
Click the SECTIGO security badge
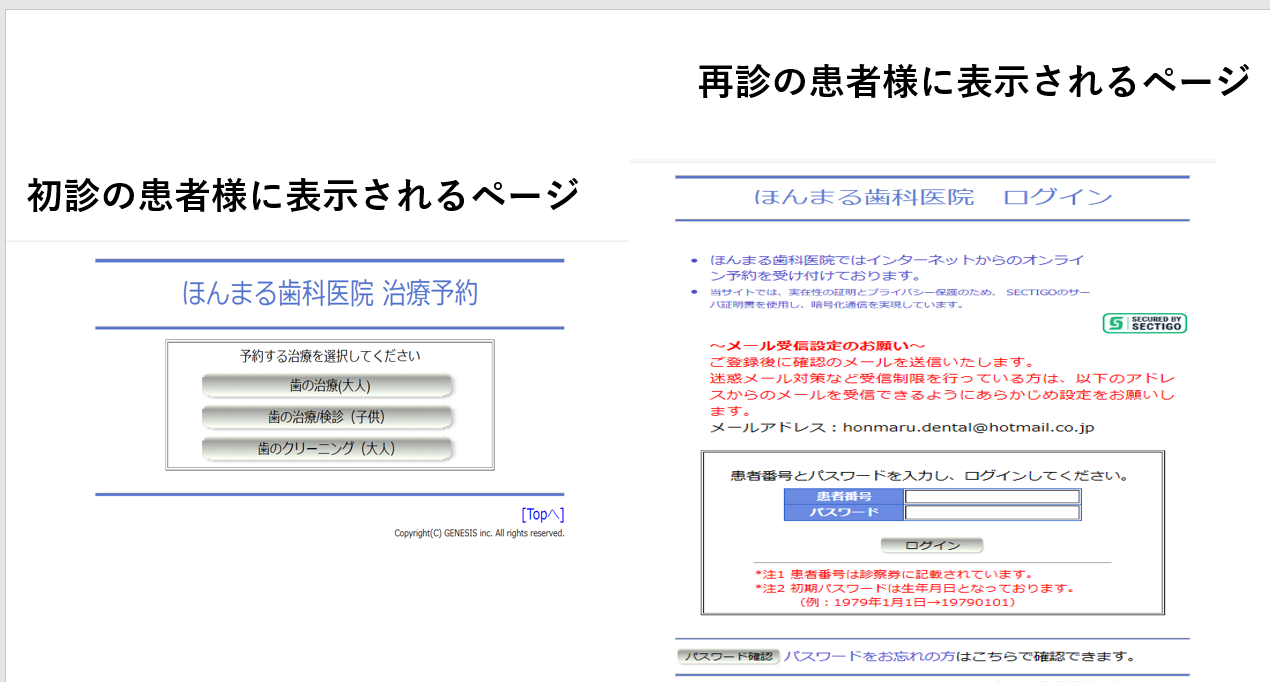(1144, 323)
